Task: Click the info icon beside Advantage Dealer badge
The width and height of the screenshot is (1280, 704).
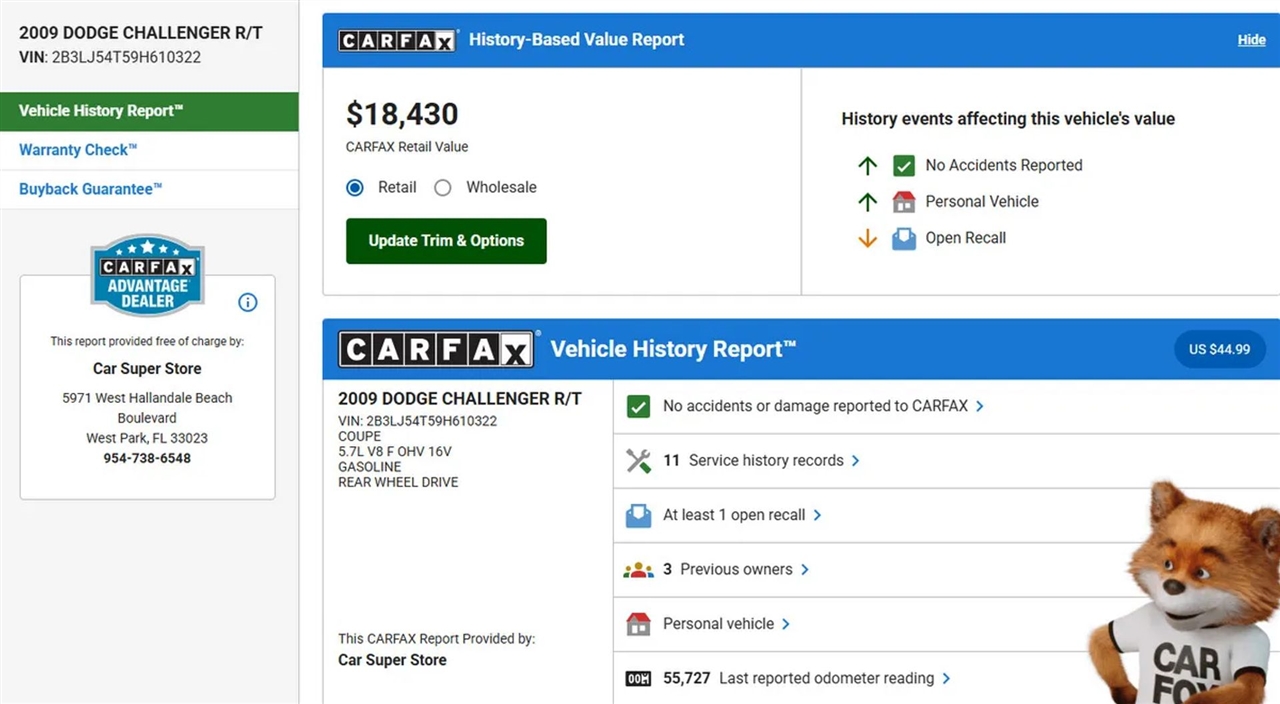Action: point(248,303)
